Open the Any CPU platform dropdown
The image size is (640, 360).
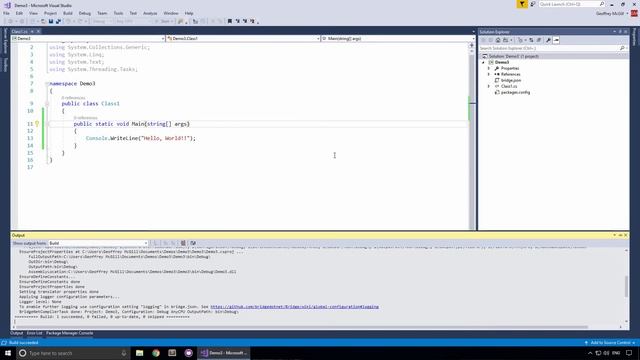[x=133, y=21]
